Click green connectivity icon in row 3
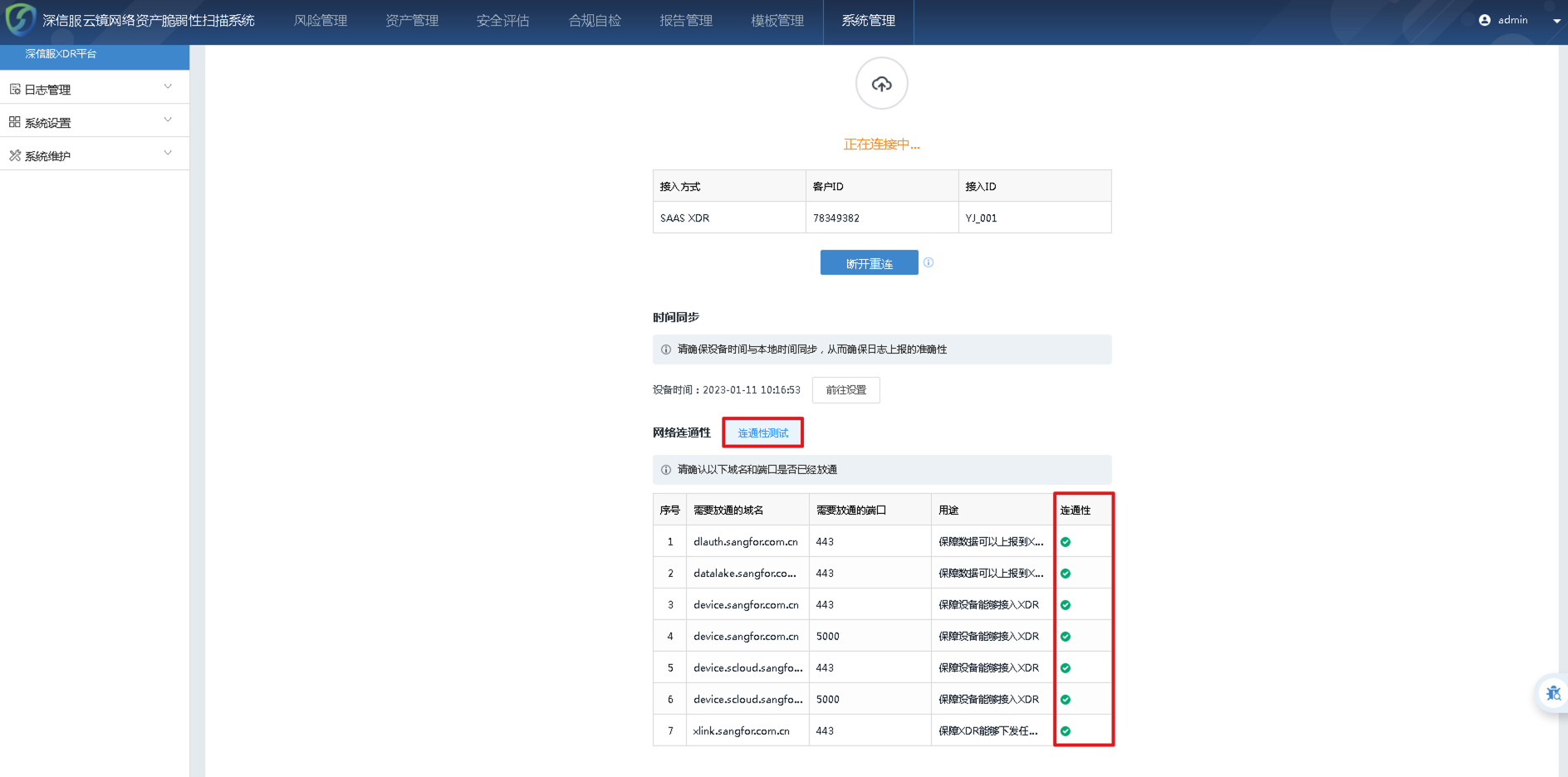The image size is (1568, 777). tap(1066, 605)
